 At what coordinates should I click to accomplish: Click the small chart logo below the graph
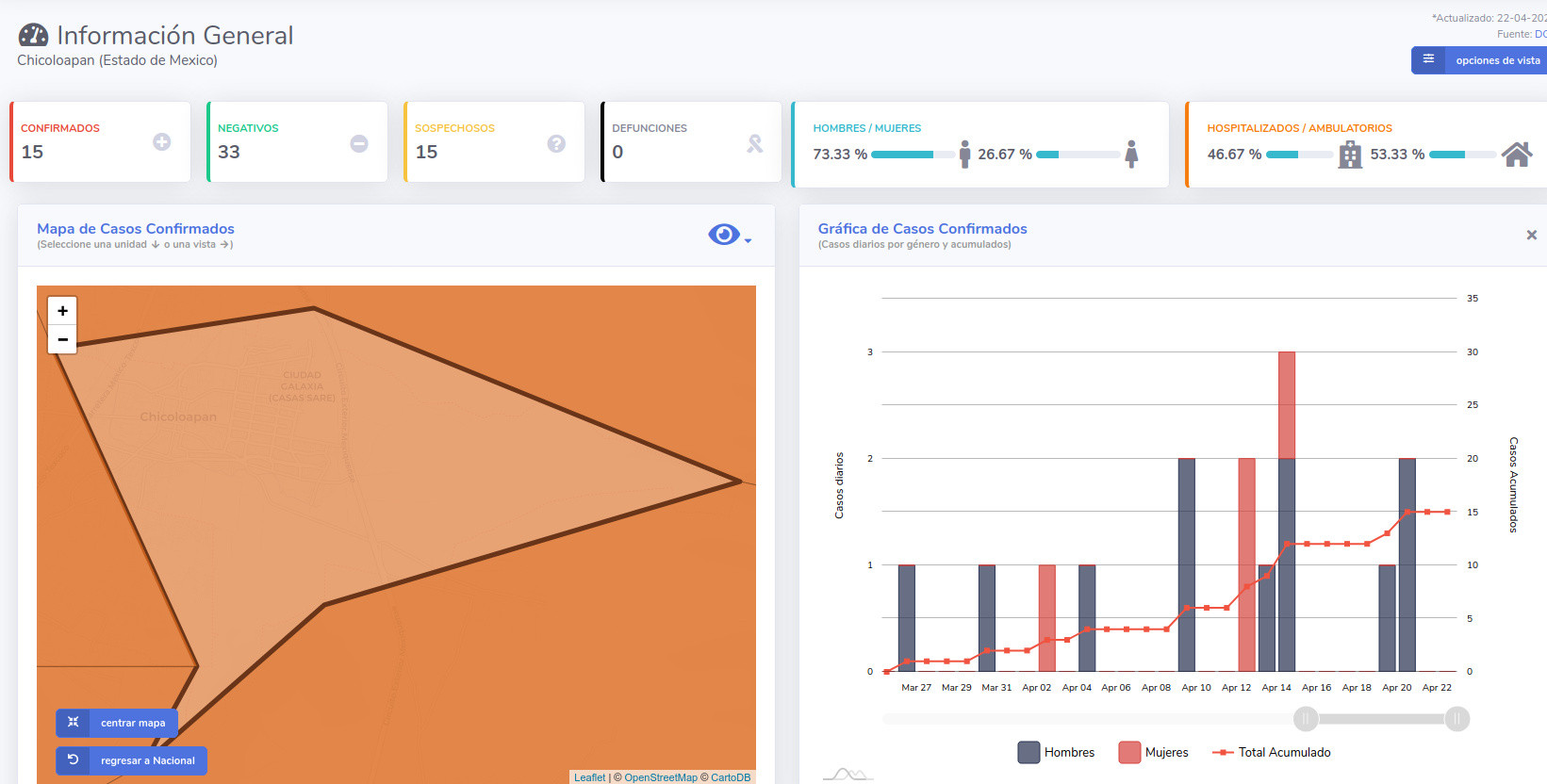pos(848,775)
